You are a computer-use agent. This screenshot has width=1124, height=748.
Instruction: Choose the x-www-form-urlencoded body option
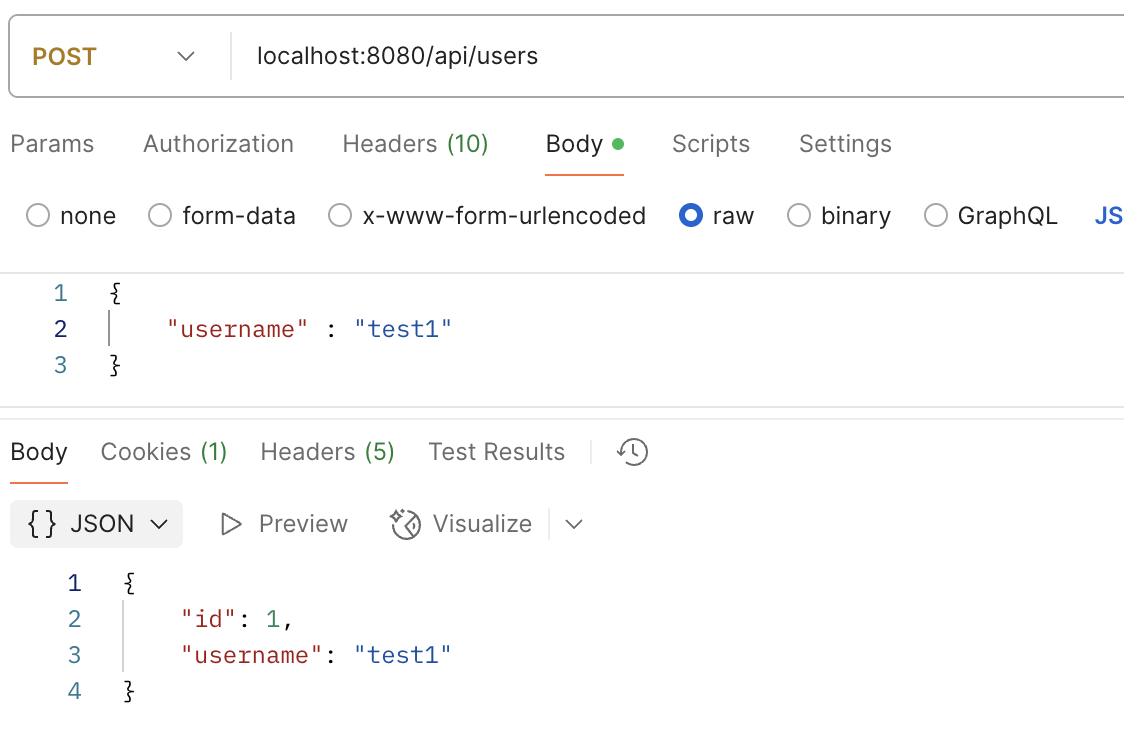[x=340, y=216]
